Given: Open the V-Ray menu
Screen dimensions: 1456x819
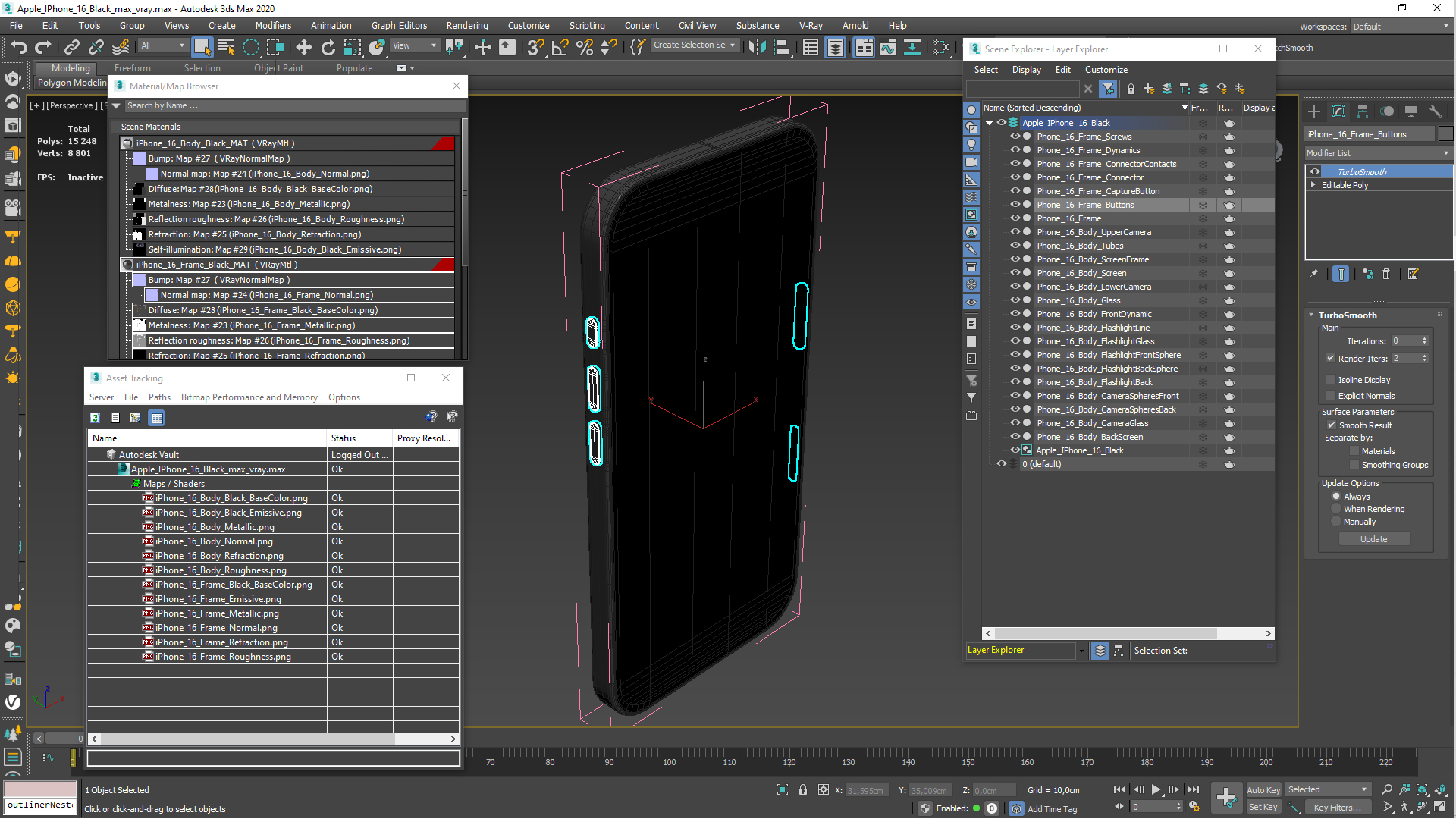Looking at the screenshot, I should pyautogui.click(x=811, y=25).
